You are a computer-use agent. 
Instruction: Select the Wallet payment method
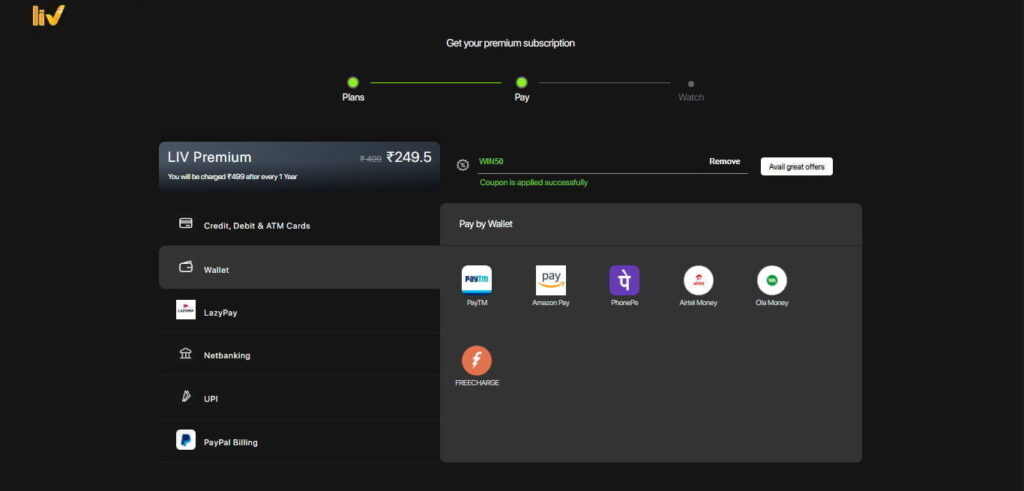299,267
